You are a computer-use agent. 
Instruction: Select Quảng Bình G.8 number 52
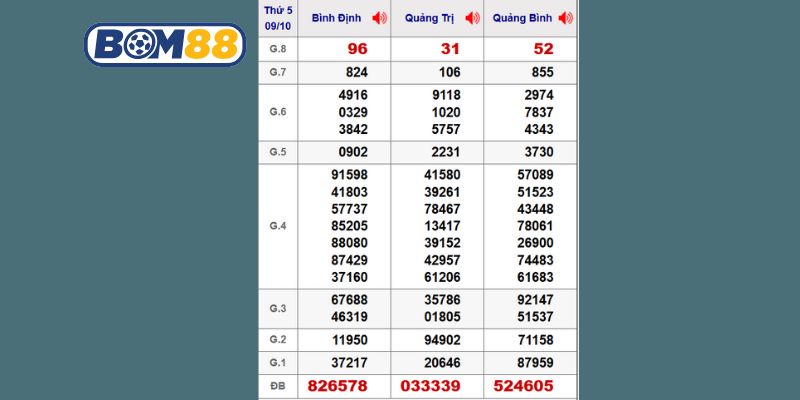[543, 49]
